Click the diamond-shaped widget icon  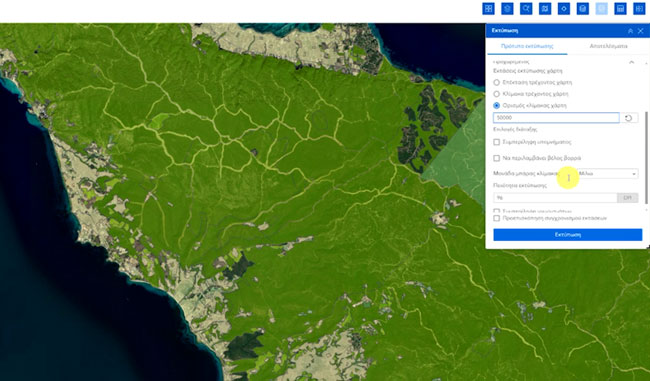coord(564,9)
